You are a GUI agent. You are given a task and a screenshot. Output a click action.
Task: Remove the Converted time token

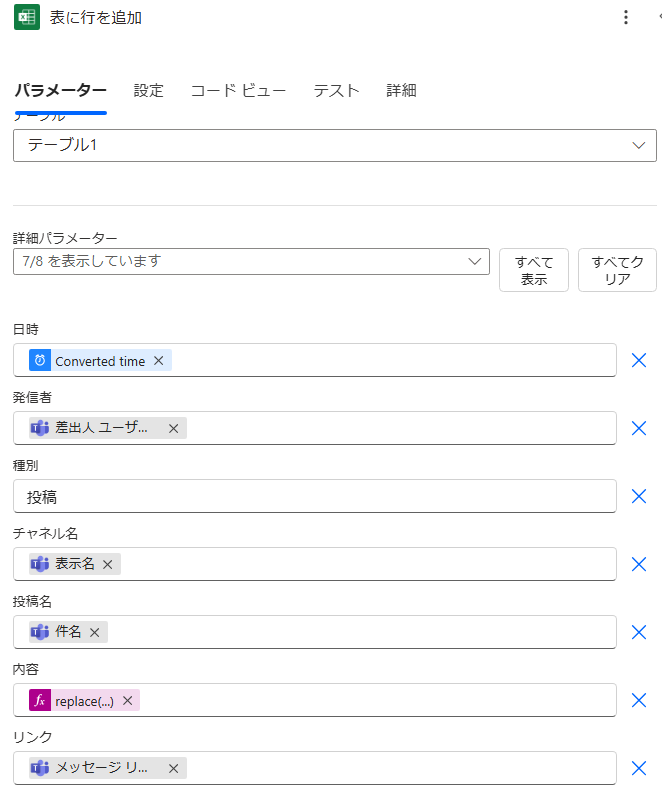pos(158,361)
